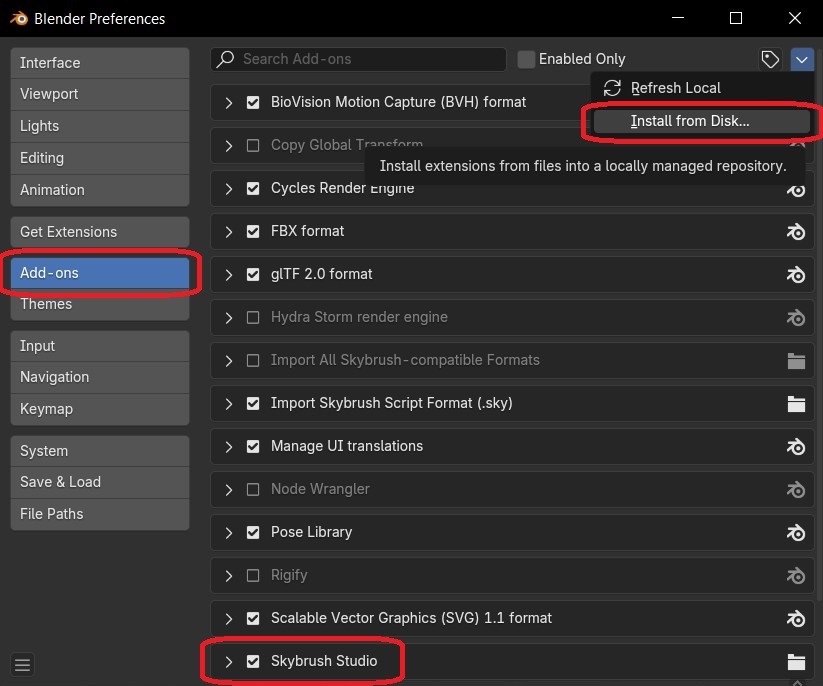Click the folder icon next to Skybrush Studio
This screenshot has height=686, width=823.
[x=796, y=661]
